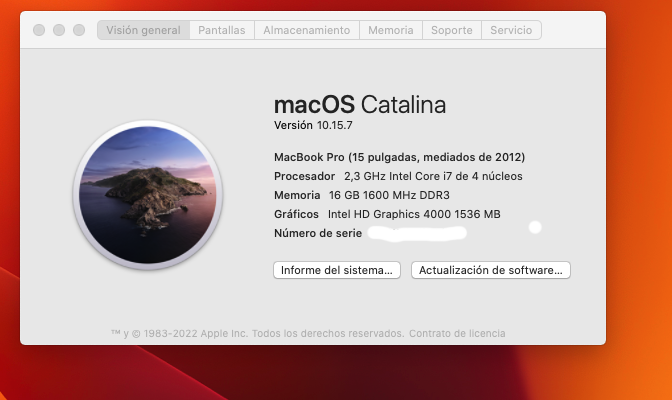Open the Contrato de licencia link
Screen dimensions: 672x400
tap(457, 333)
